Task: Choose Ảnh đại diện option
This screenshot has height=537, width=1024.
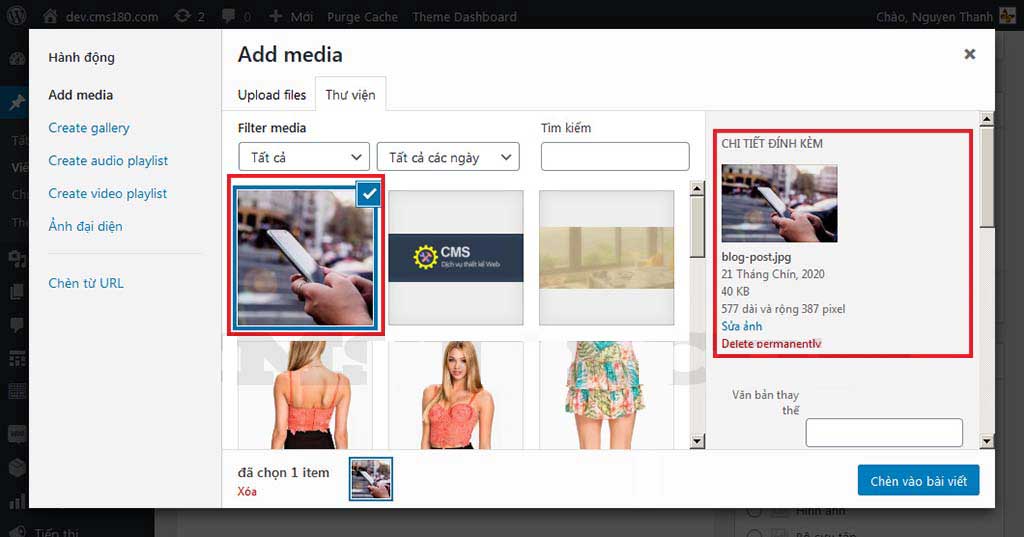Action: (85, 226)
